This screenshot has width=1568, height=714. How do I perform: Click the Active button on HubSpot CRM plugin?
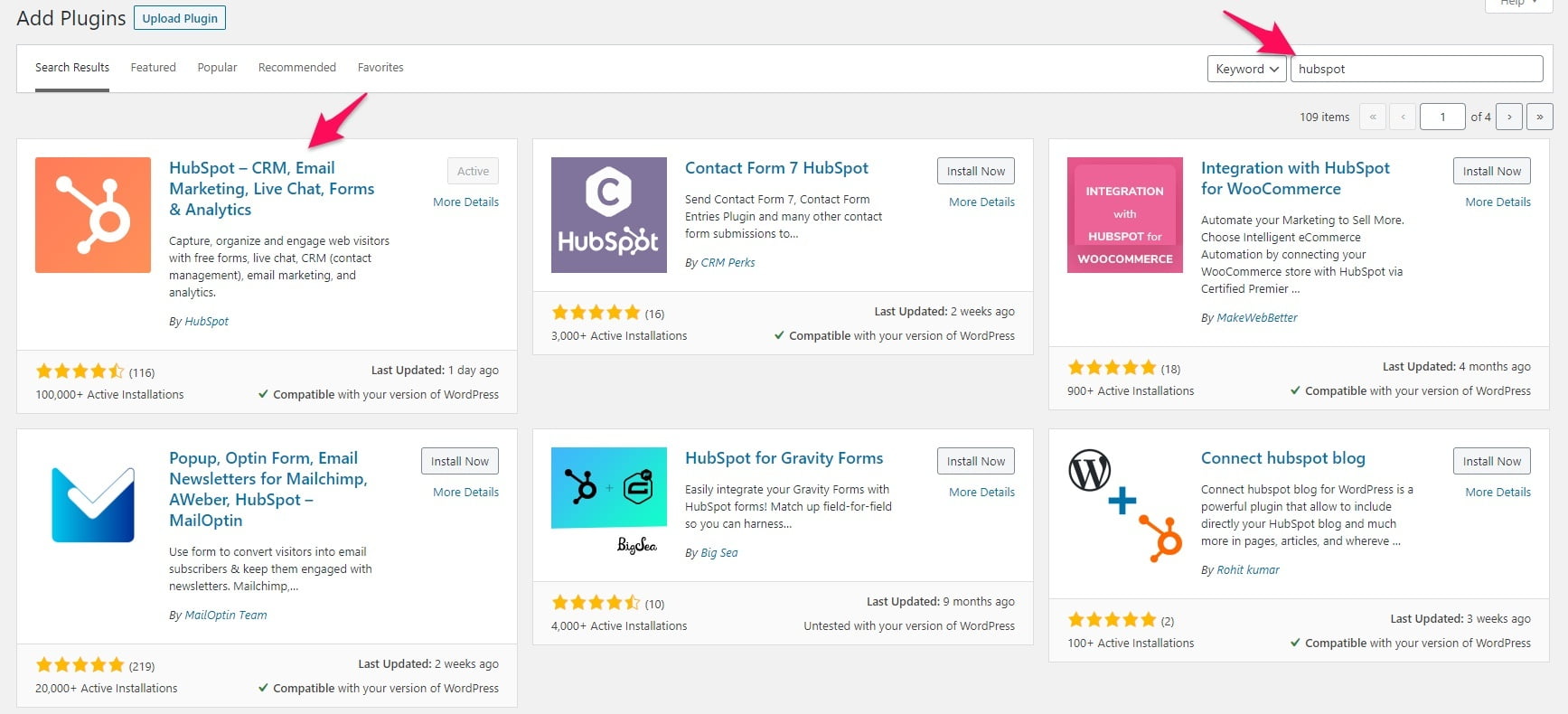[x=473, y=171]
